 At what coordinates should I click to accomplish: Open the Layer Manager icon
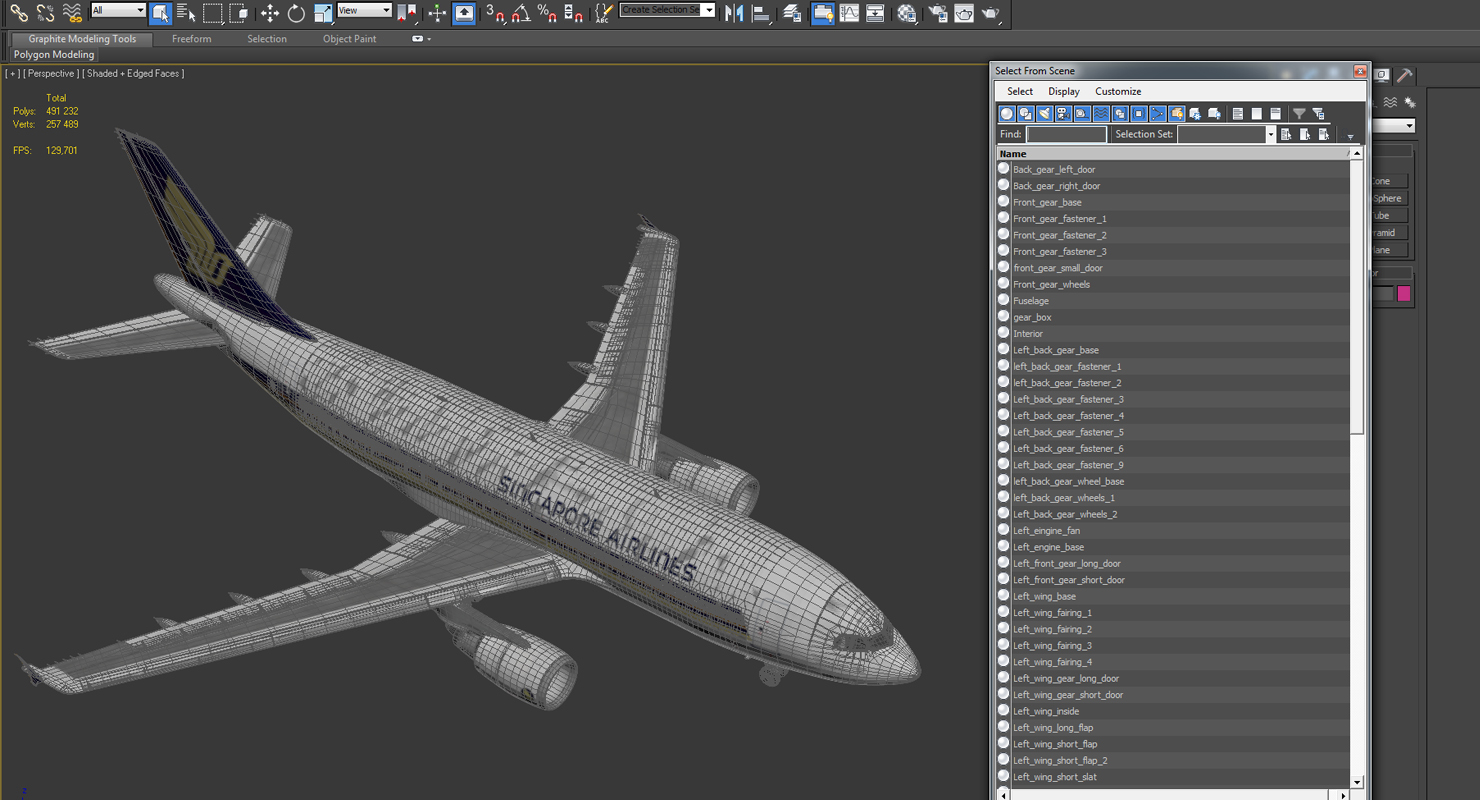tap(792, 13)
